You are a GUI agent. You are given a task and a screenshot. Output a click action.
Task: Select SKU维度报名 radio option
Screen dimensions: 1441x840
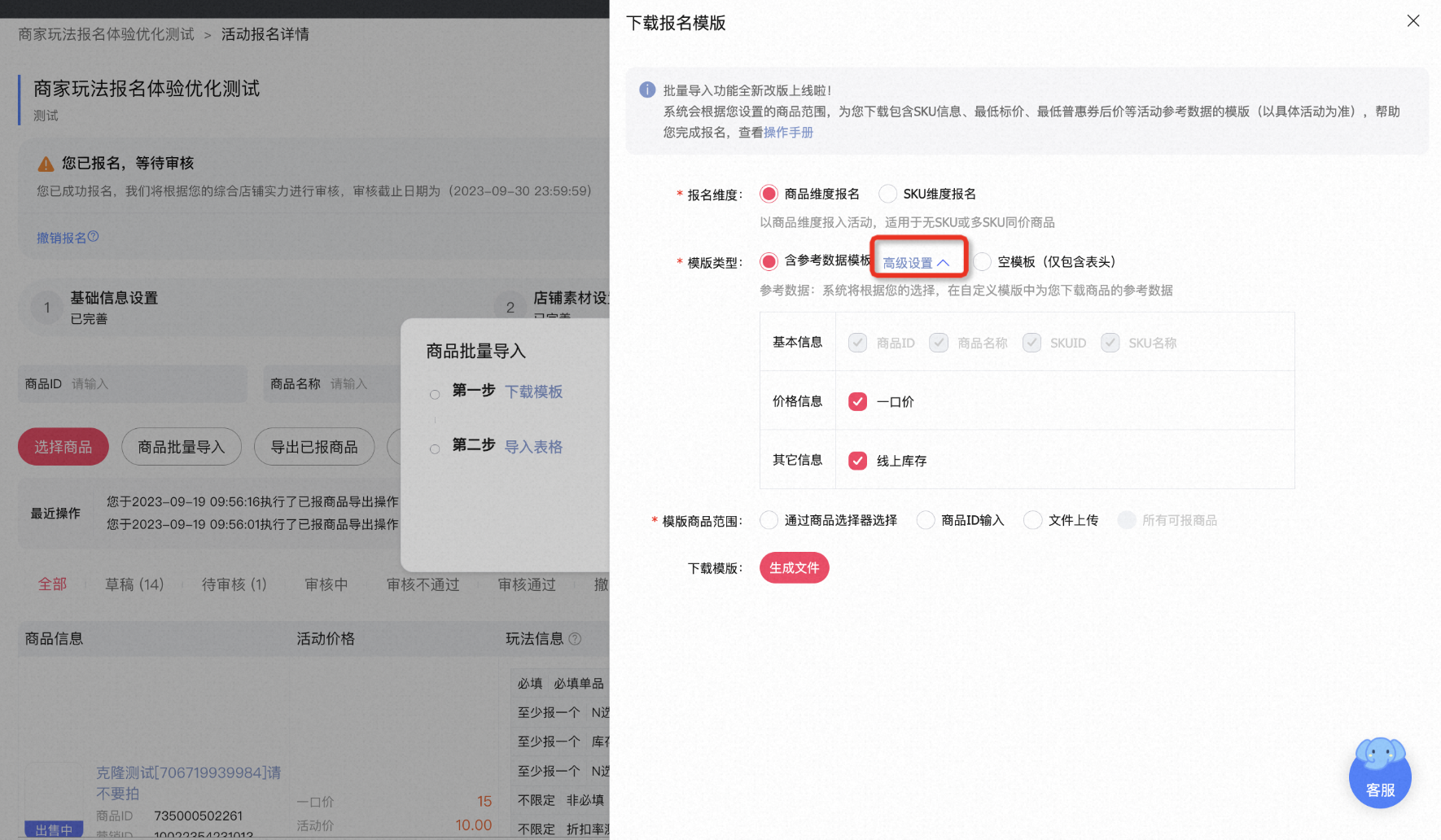pos(887,194)
